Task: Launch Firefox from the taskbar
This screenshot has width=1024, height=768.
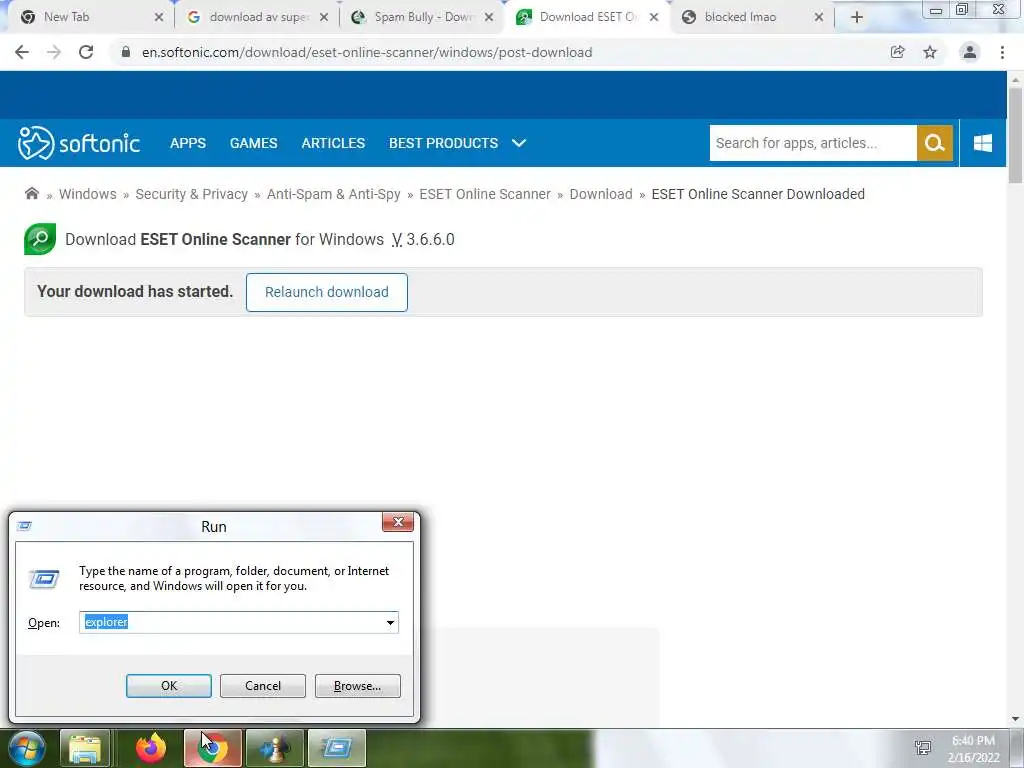Action: [x=151, y=748]
